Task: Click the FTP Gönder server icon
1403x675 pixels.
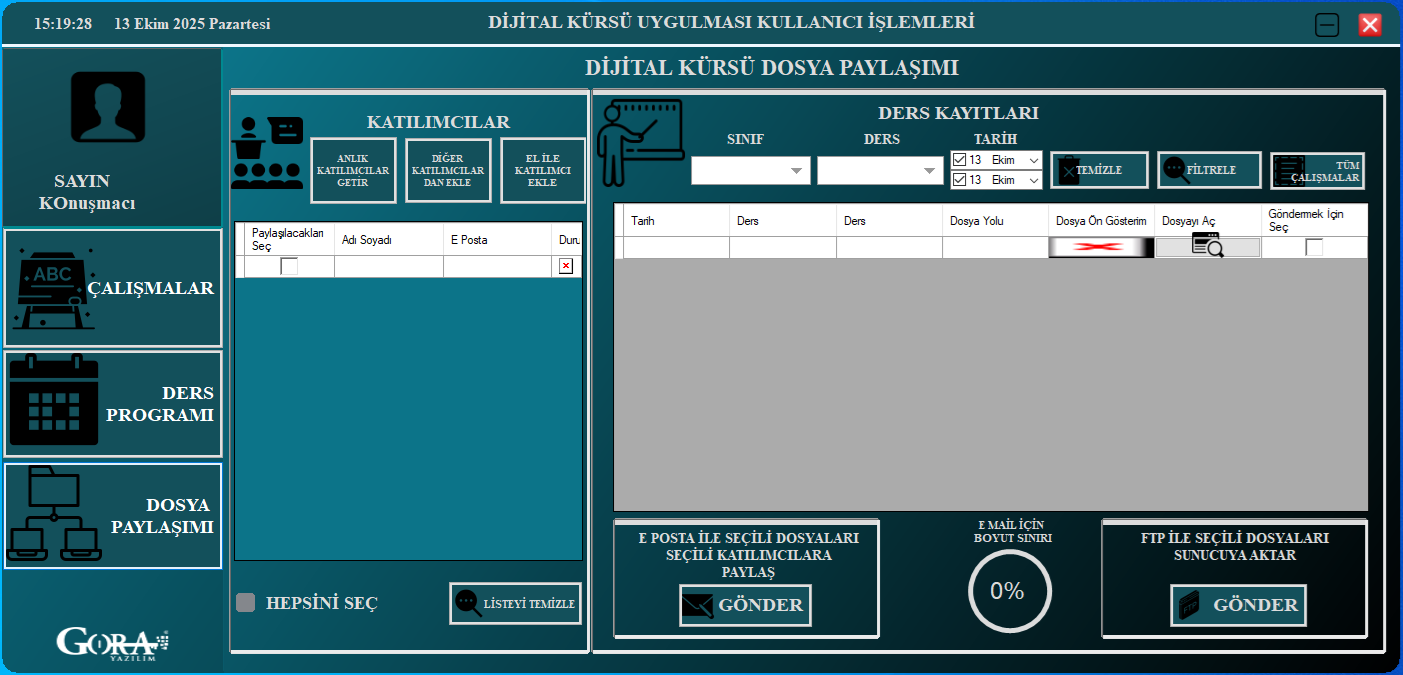Action: 1189,606
